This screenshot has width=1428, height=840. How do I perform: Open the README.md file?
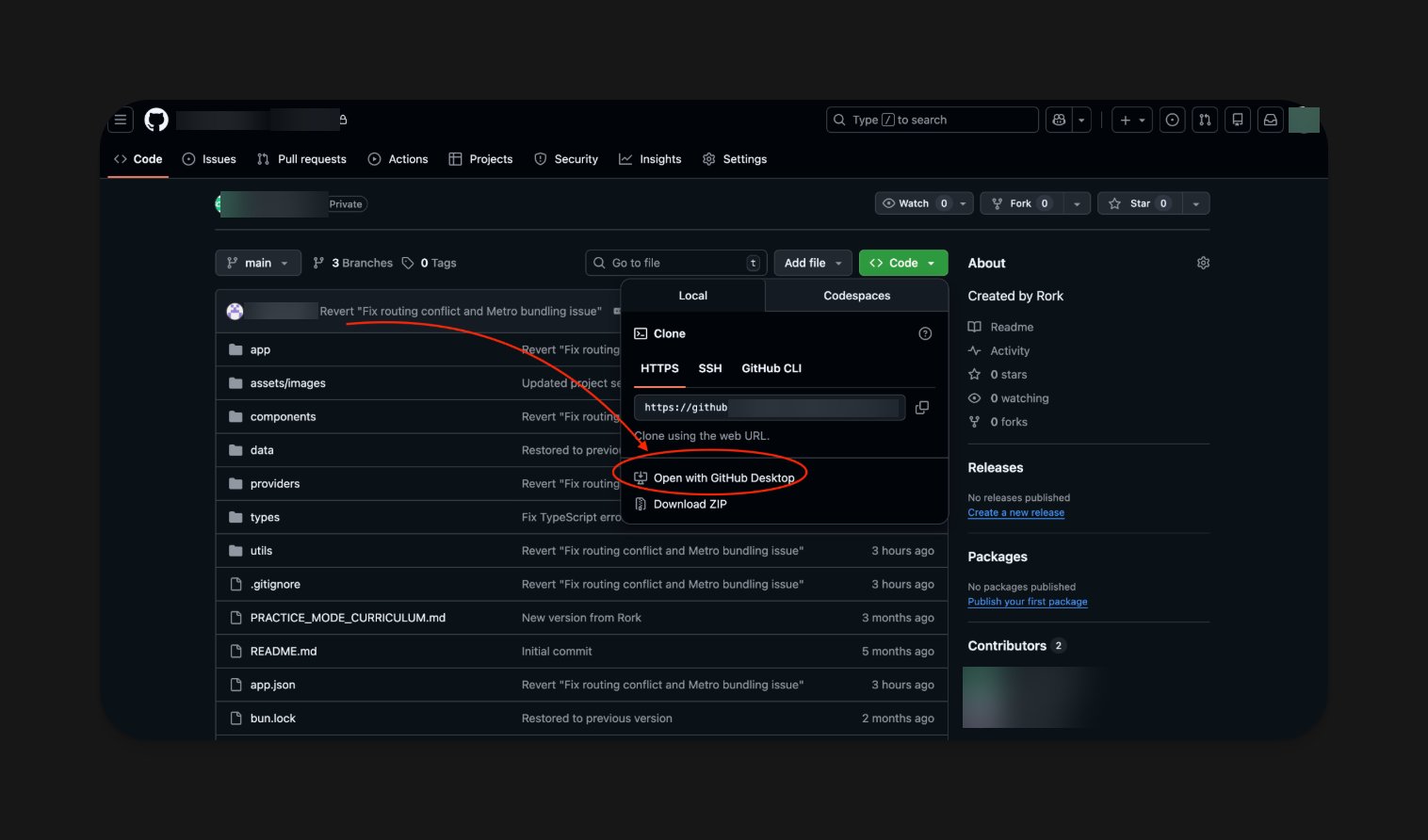[x=284, y=651]
